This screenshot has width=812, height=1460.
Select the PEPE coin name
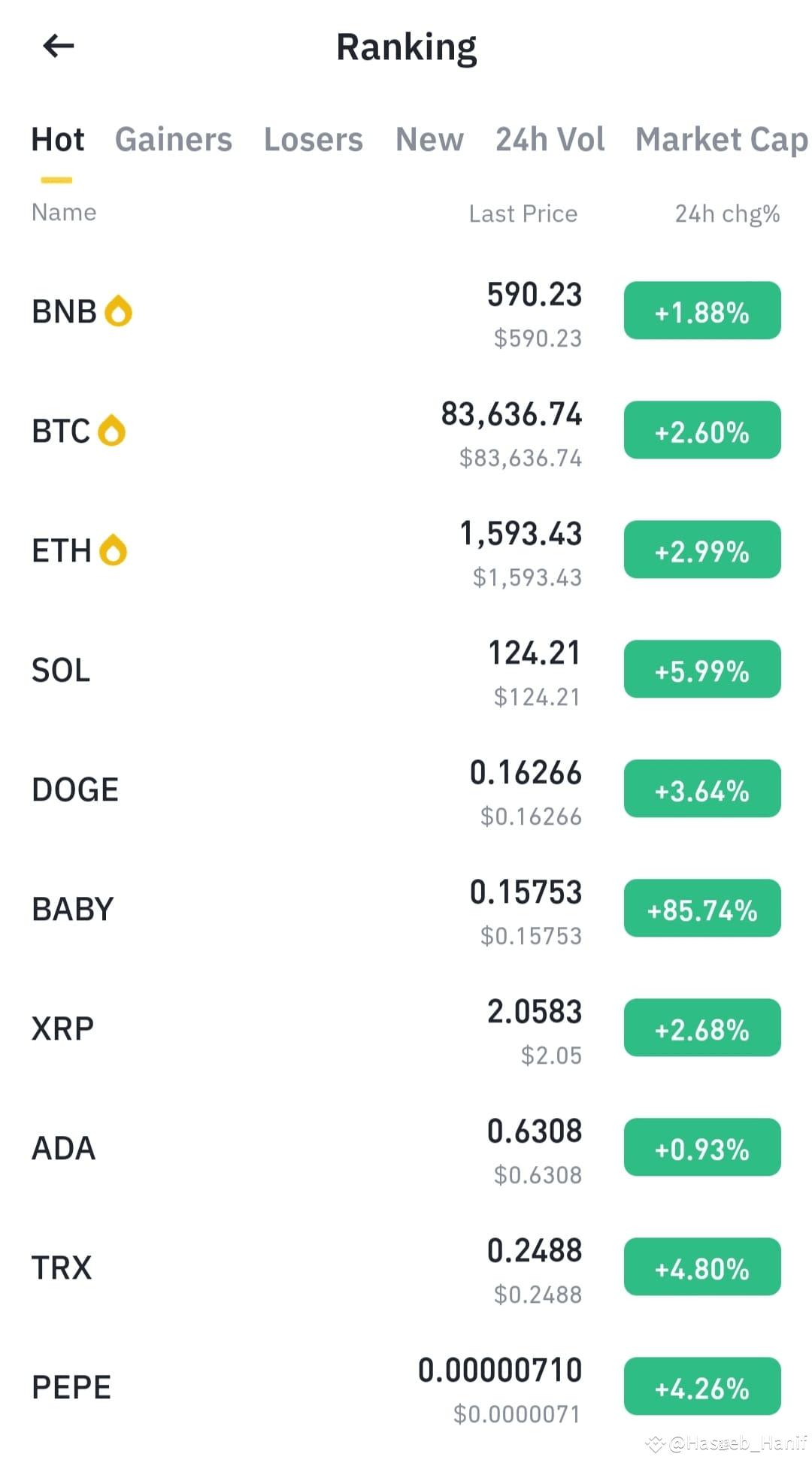click(x=71, y=1387)
